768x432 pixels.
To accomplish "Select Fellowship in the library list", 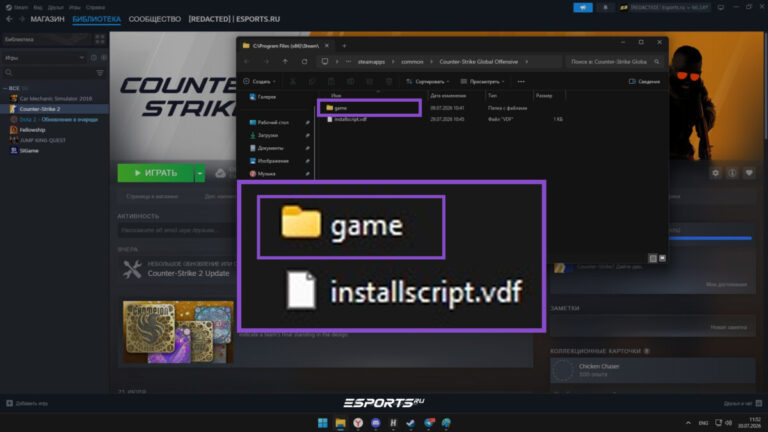I will tap(28, 130).
